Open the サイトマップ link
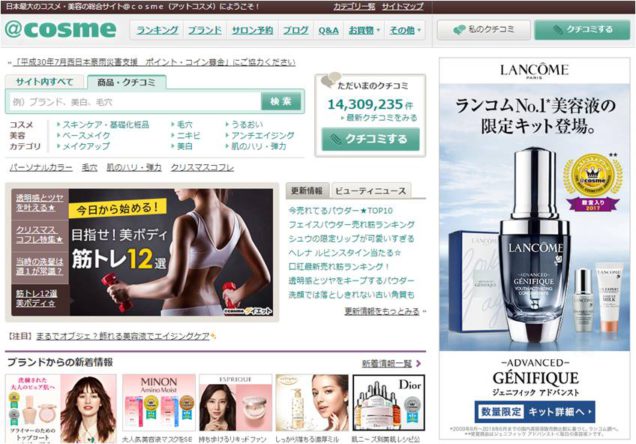Viewport: 636px width, 444px height. (x=402, y=6)
